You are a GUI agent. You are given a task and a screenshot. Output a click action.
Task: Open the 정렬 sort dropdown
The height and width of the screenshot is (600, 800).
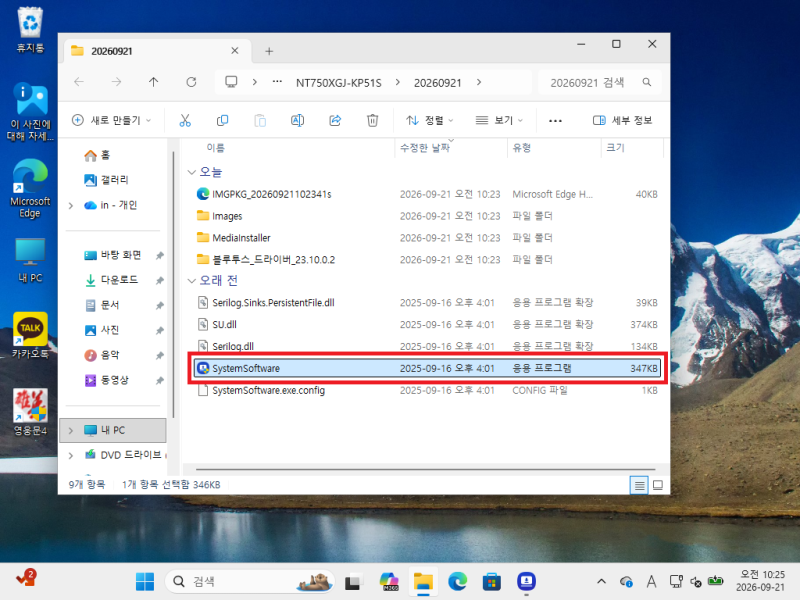pos(430,120)
